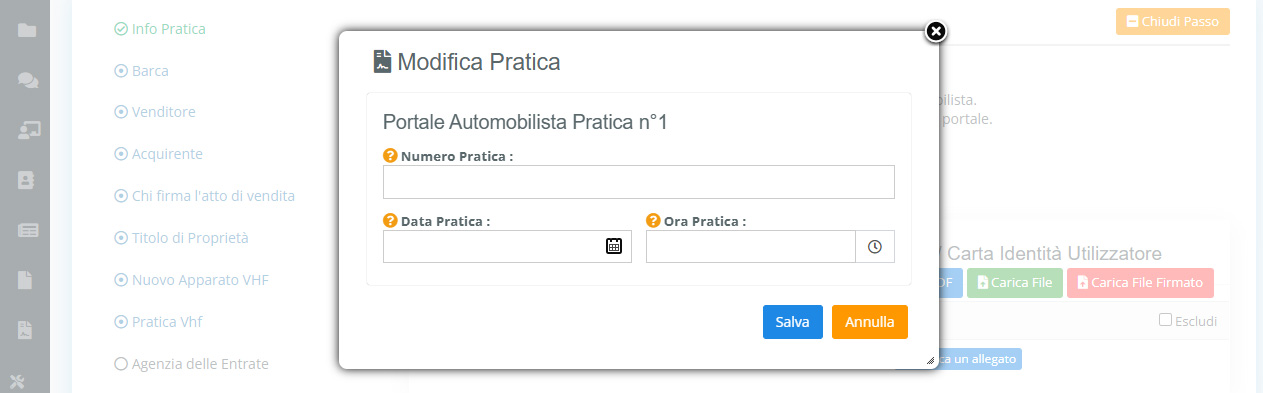
Task: Open tools wrench icon in sidebar
Action: [x=20, y=381]
